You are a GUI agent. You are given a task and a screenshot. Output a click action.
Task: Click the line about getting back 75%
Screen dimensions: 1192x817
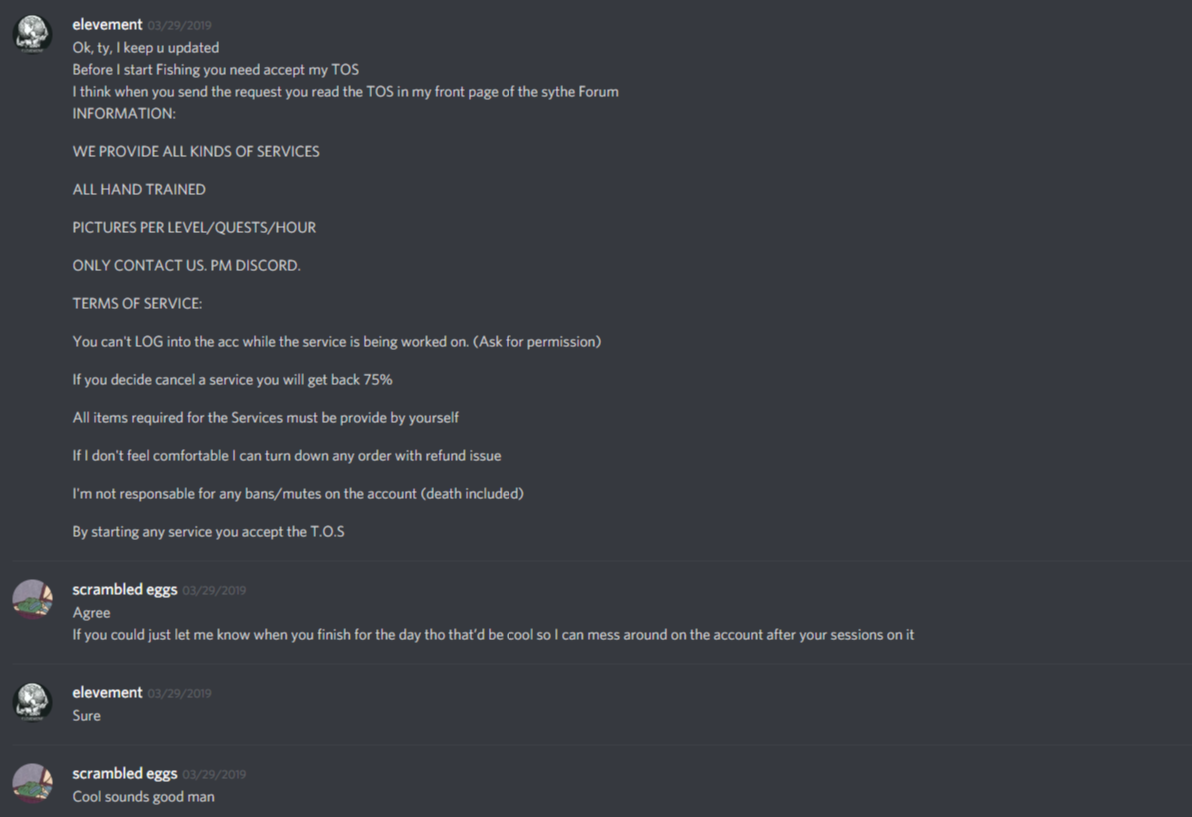pos(233,379)
